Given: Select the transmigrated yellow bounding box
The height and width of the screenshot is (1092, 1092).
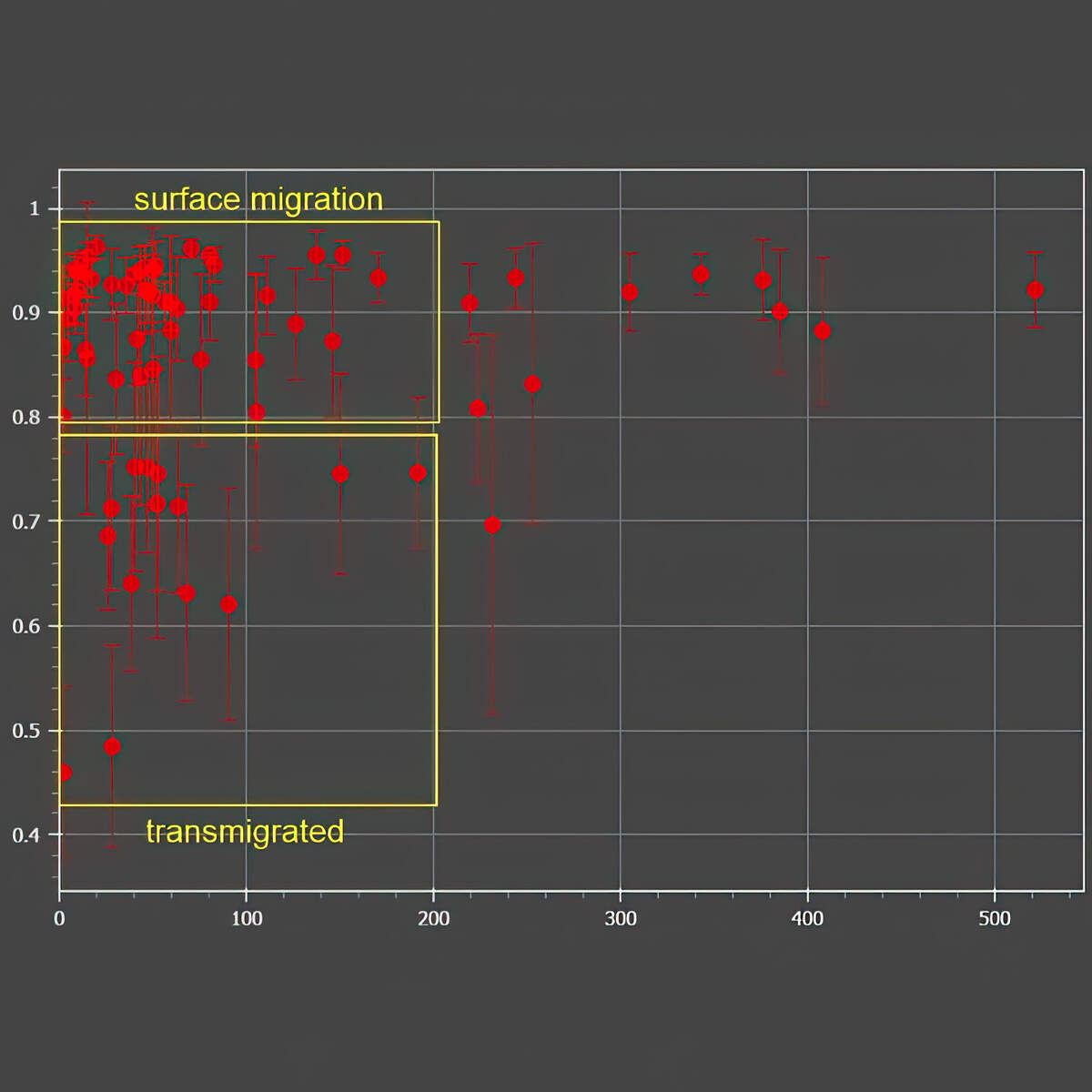Looking at the screenshot, I should click(x=248, y=619).
